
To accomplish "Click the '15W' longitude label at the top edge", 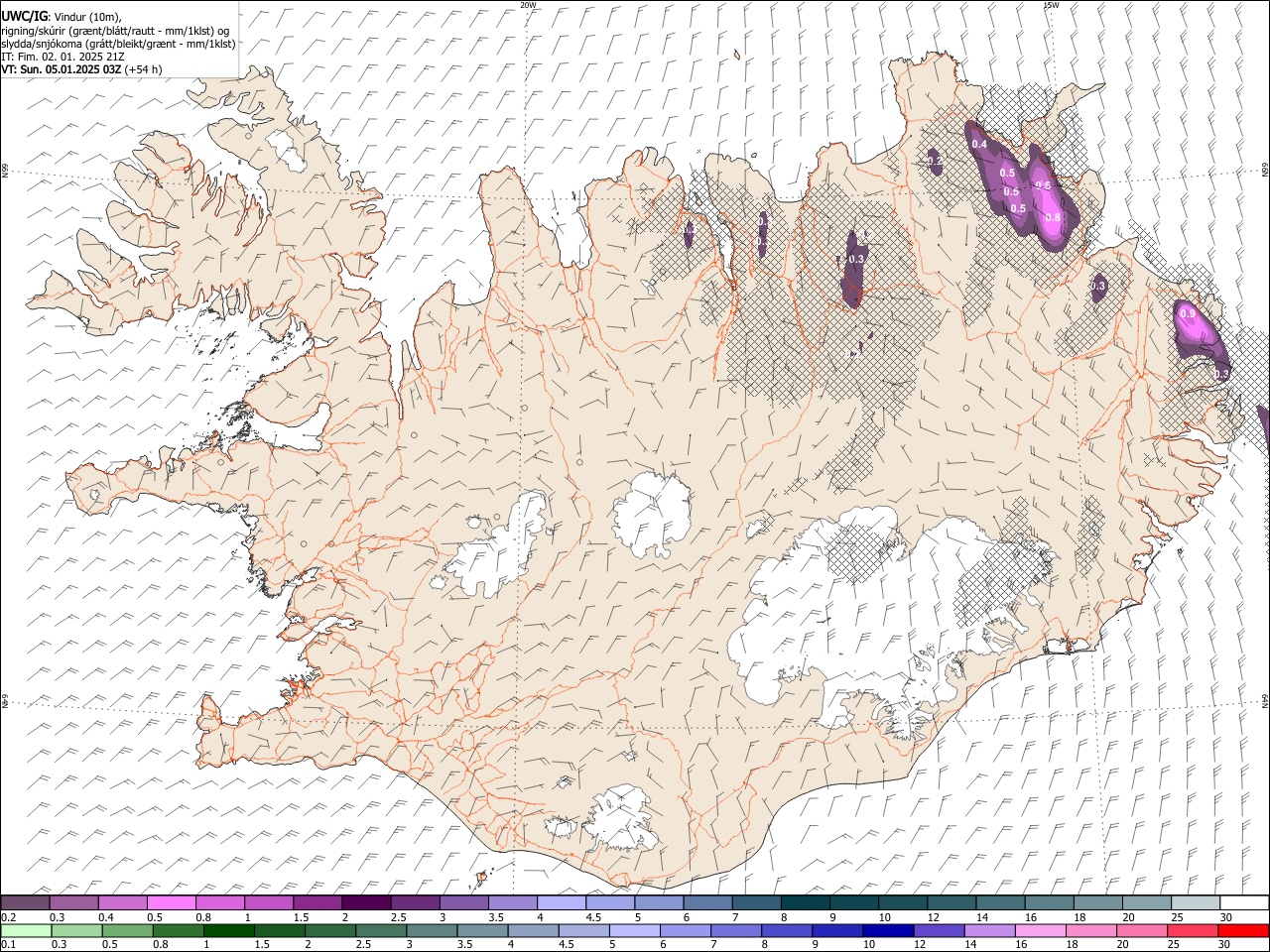I will [1051, 5].
